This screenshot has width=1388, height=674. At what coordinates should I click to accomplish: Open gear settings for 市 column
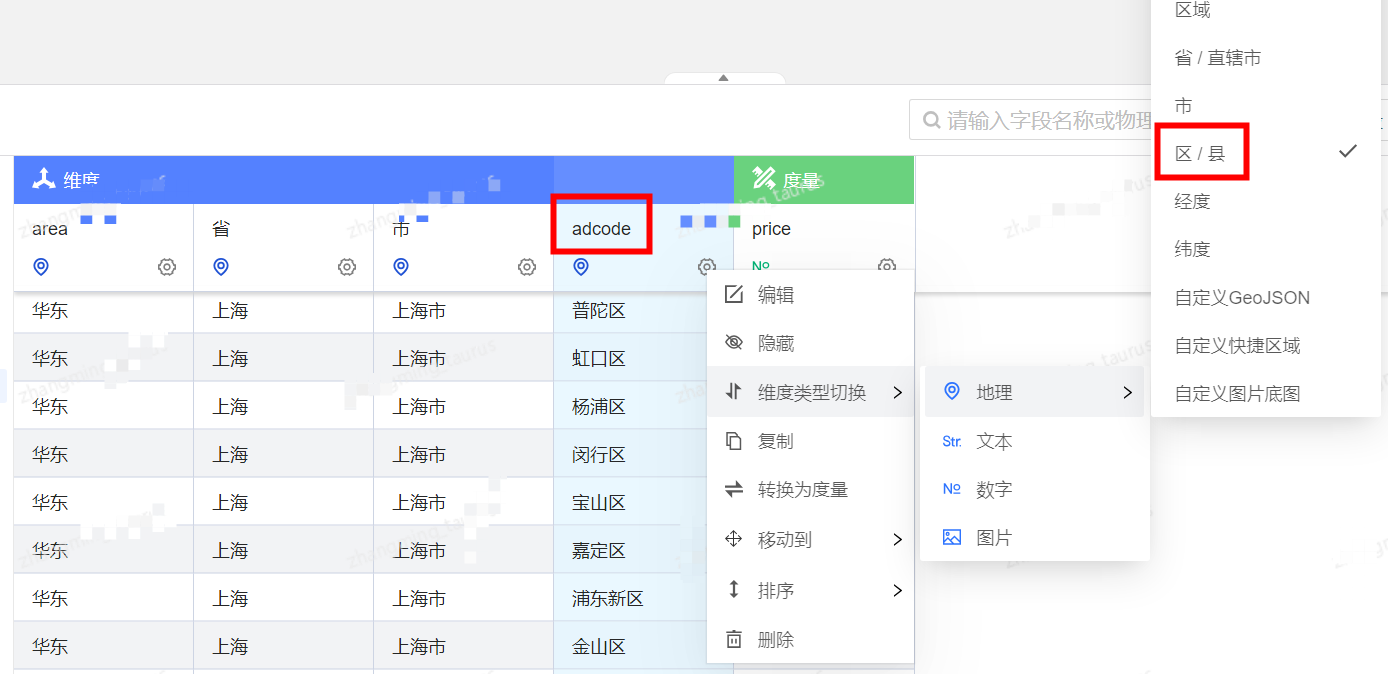[x=527, y=267]
